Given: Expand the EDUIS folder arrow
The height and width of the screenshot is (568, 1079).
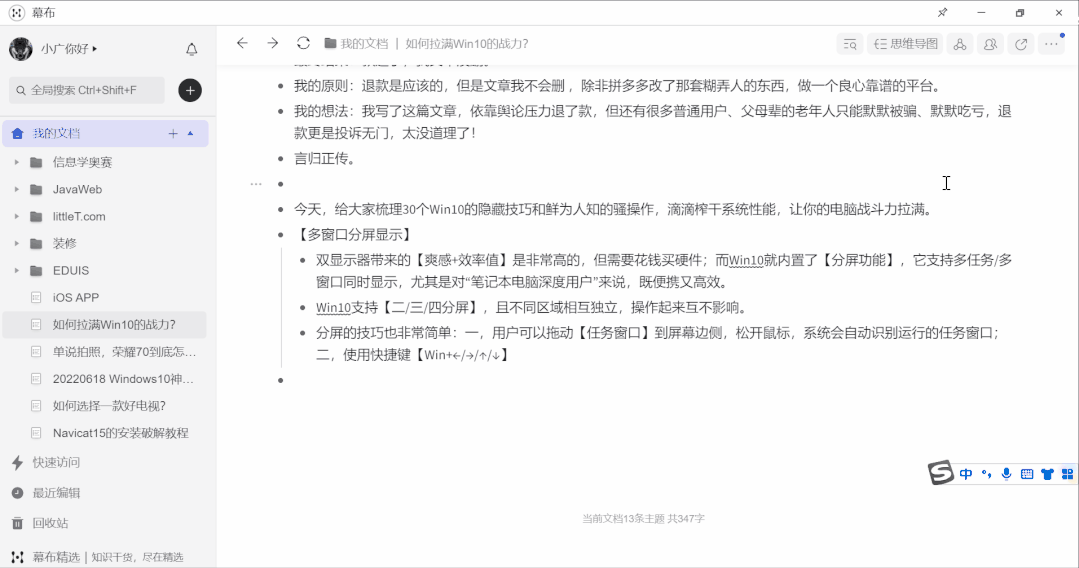Looking at the screenshot, I should coord(17,271).
